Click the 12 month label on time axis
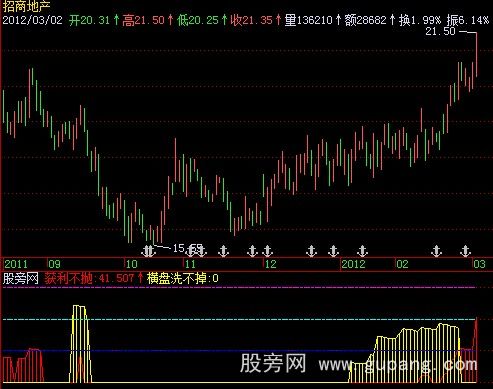 coord(270,264)
